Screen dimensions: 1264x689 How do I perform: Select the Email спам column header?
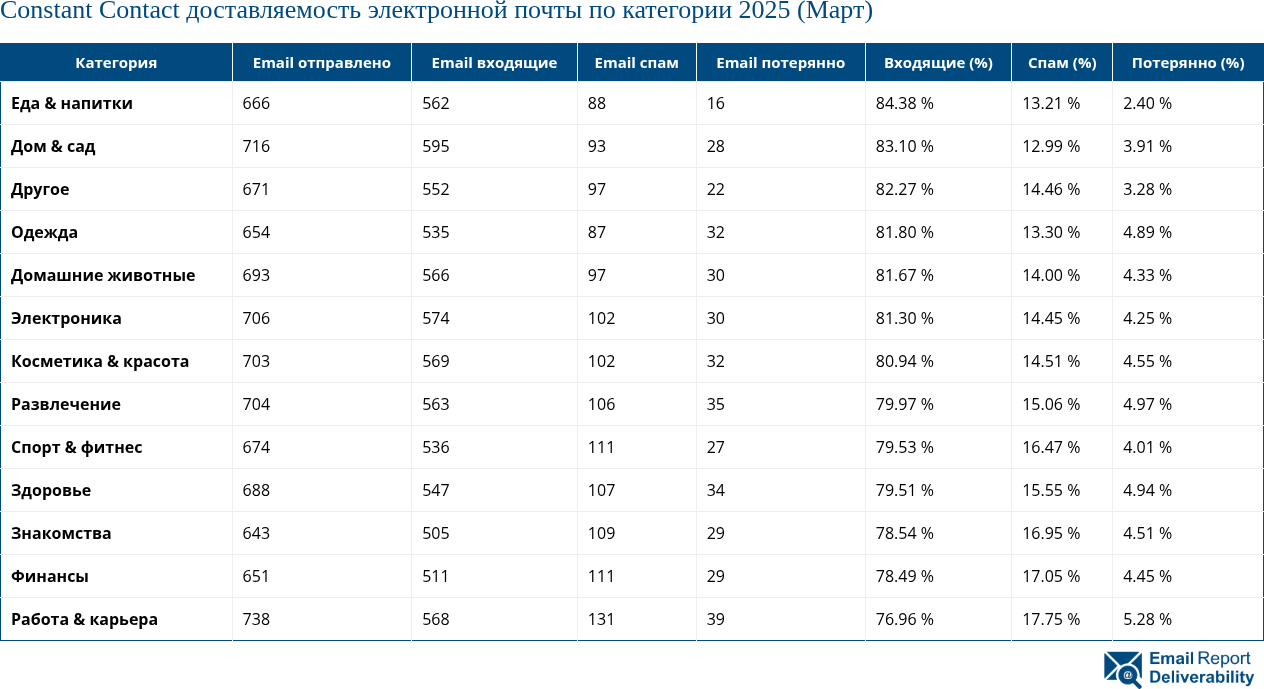point(636,61)
